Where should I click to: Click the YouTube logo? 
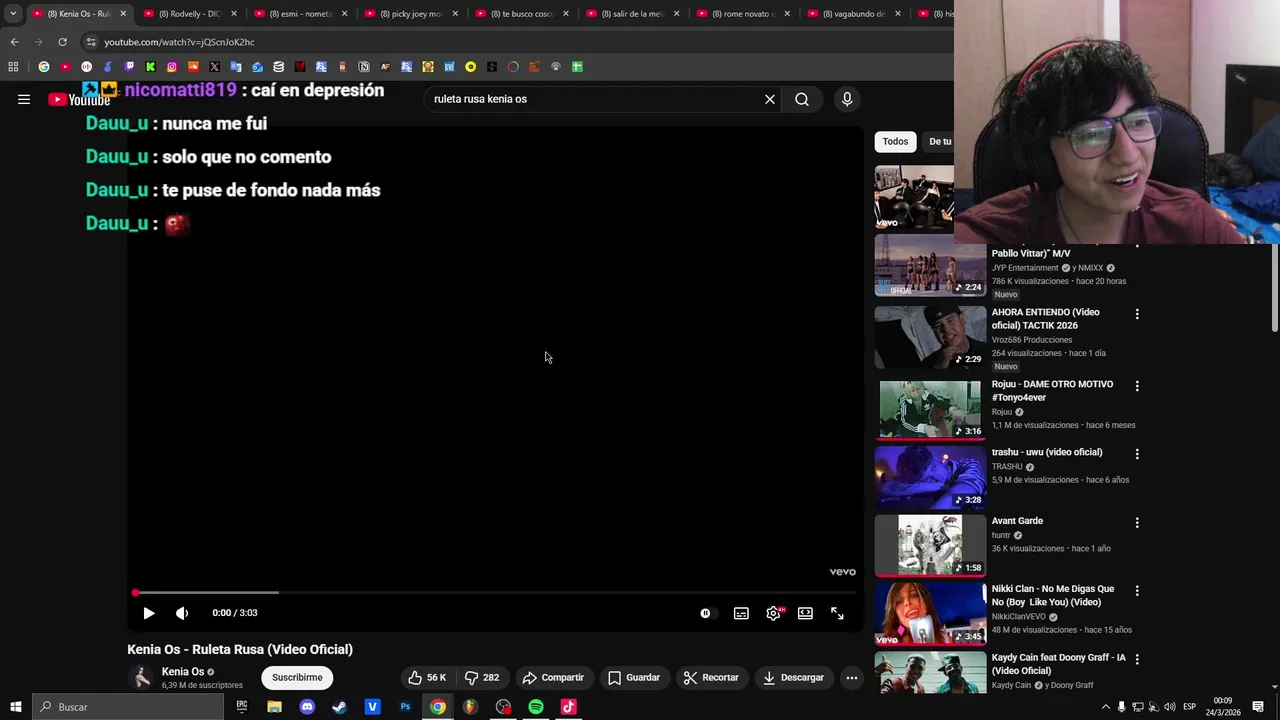pyautogui.click(x=79, y=99)
